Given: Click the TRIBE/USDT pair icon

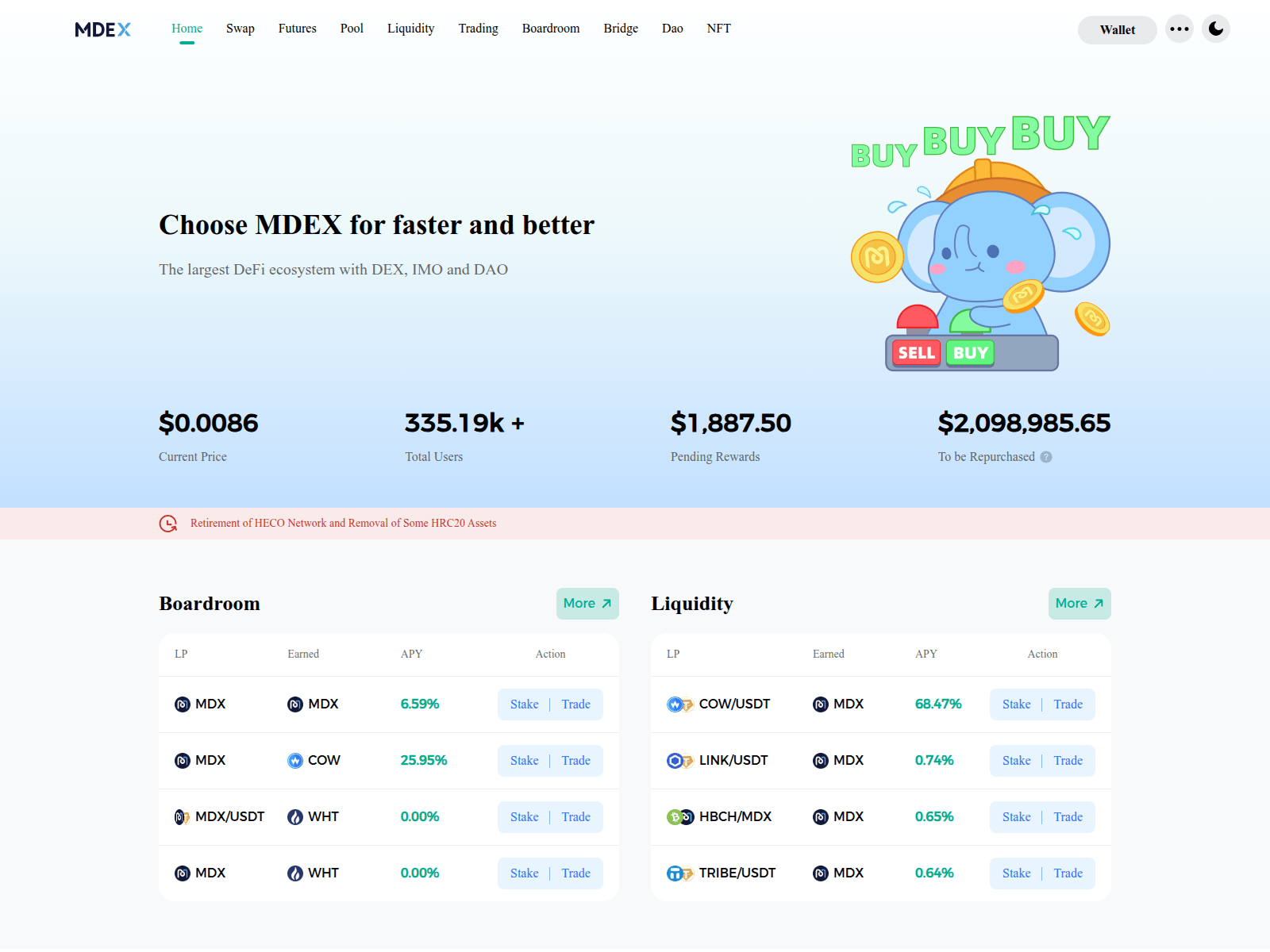Looking at the screenshot, I should (679, 873).
